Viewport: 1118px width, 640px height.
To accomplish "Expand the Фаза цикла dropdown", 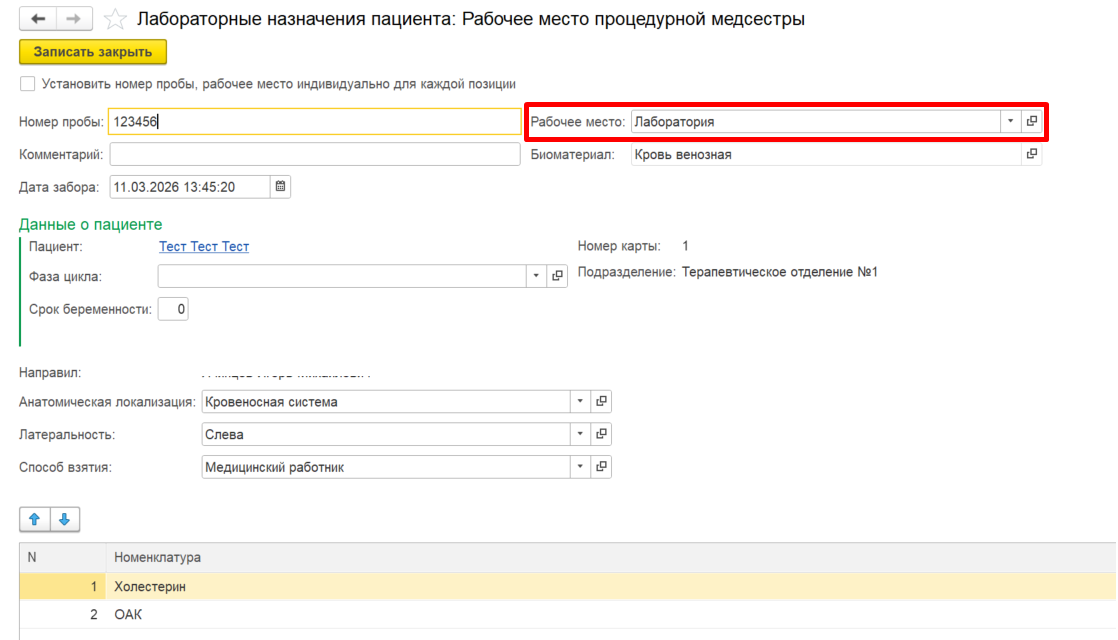I will pos(536,276).
